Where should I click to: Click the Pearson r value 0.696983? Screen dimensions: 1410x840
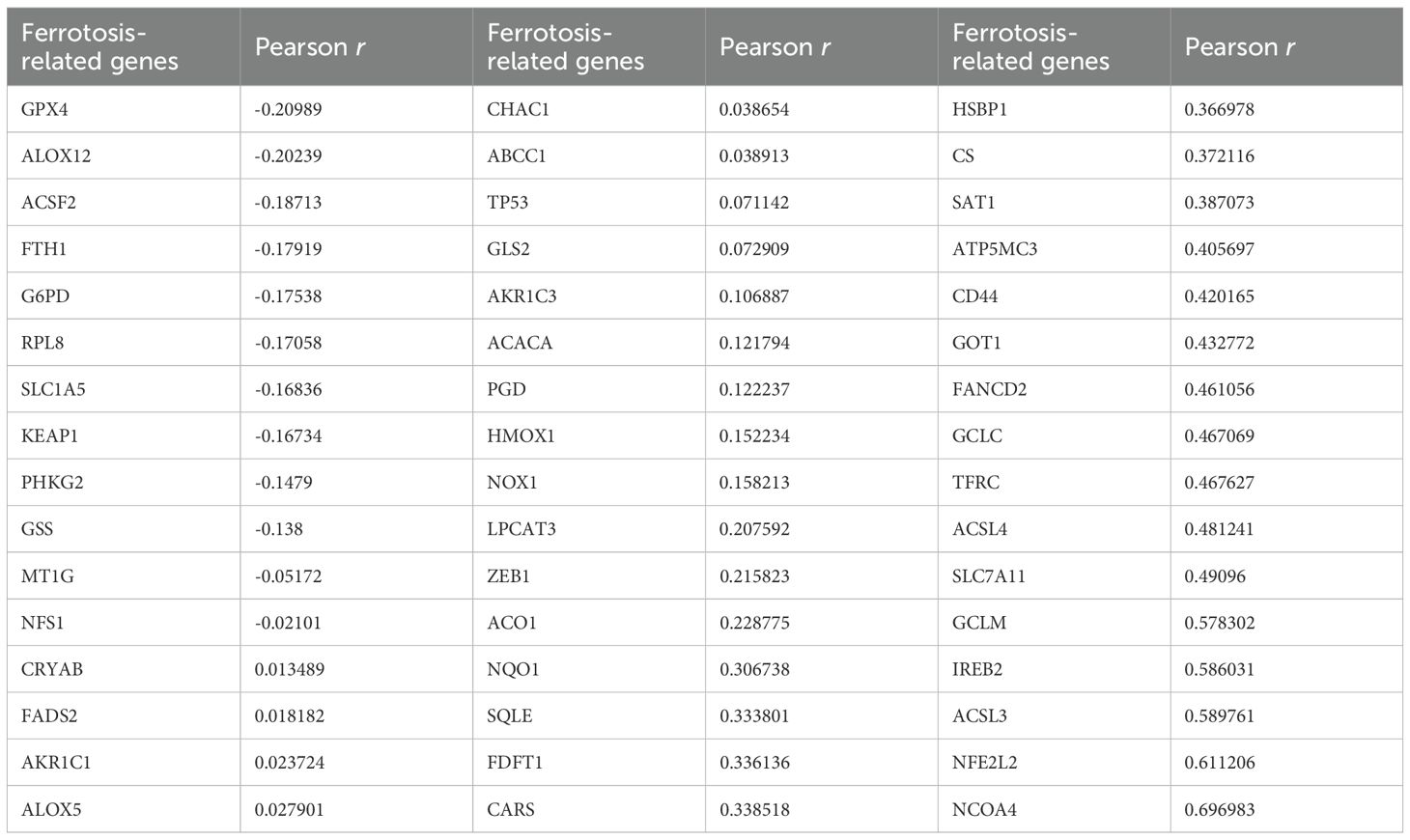coord(1219,809)
